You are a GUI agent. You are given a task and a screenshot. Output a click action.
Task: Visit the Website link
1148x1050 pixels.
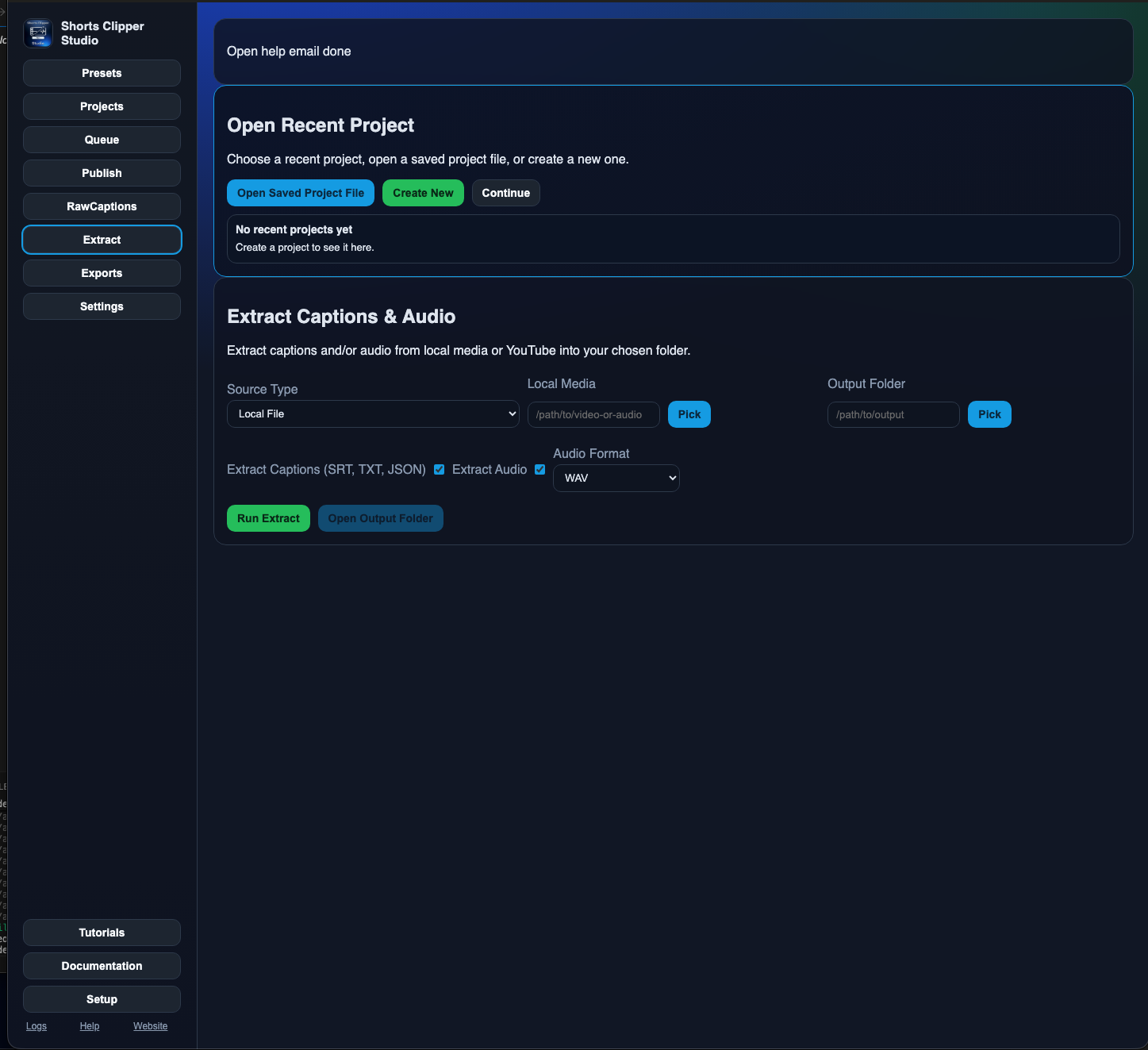tap(151, 1026)
